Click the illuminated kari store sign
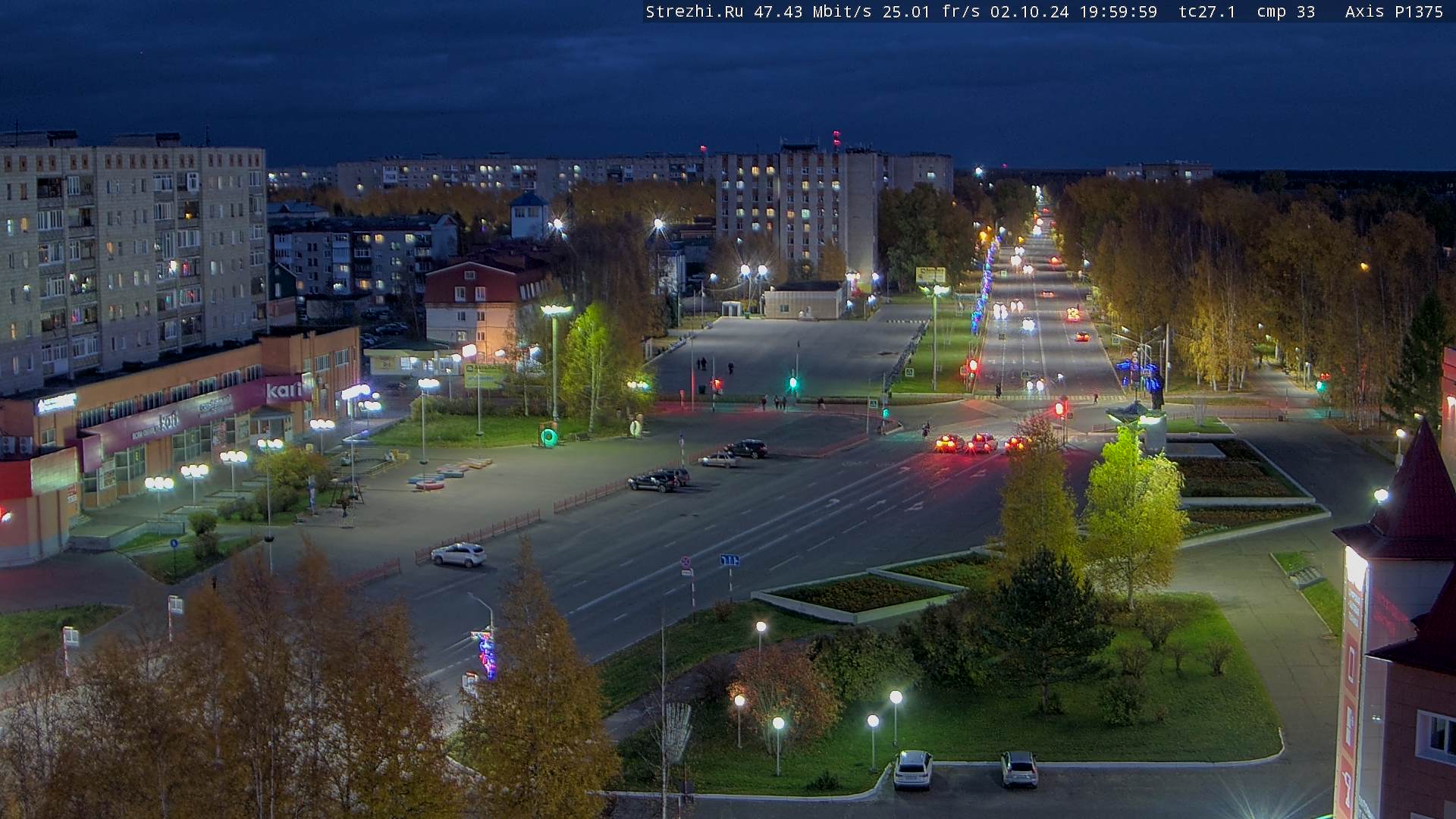The image size is (1456, 819). [x=286, y=391]
